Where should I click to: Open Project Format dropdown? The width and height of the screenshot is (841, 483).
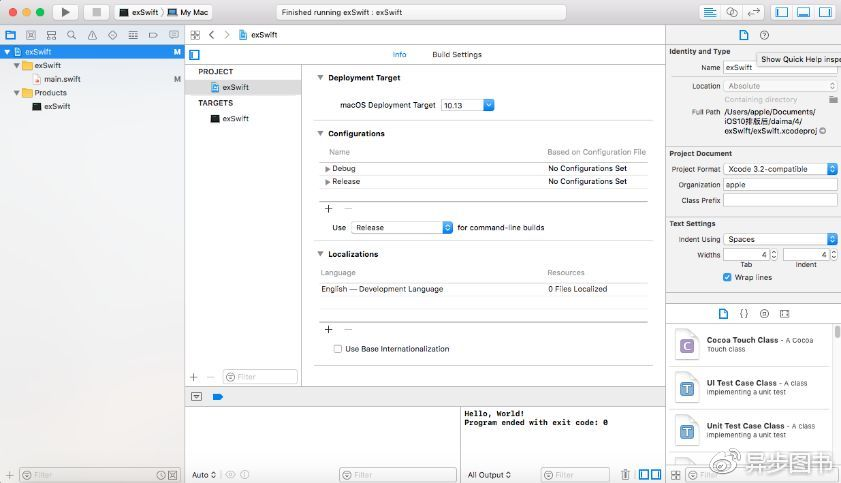[x=780, y=169]
